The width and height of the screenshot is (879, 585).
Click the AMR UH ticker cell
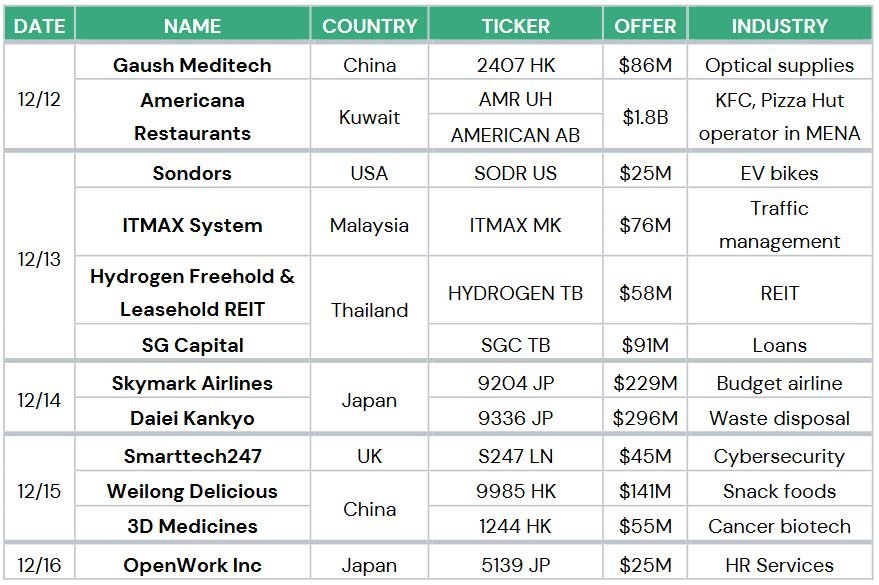(516, 99)
